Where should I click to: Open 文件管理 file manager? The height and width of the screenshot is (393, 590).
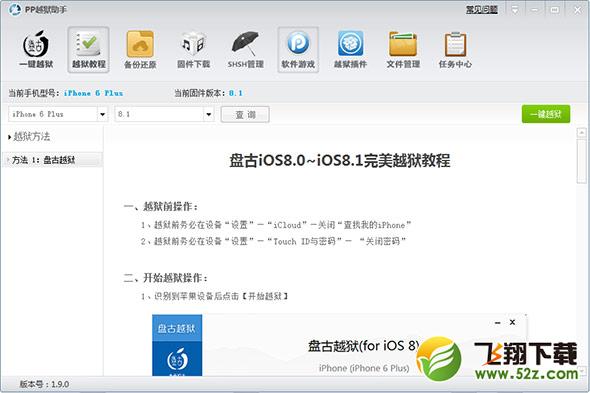click(403, 49)
